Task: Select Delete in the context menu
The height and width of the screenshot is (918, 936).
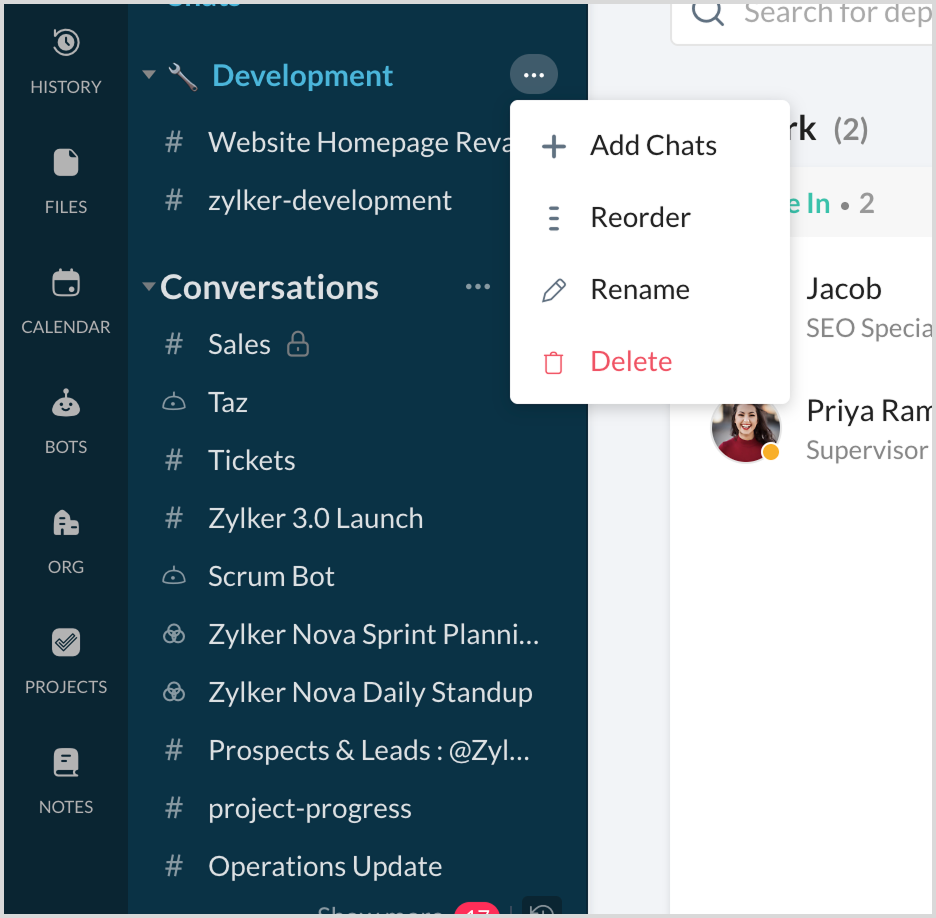Action: (630, 362)
